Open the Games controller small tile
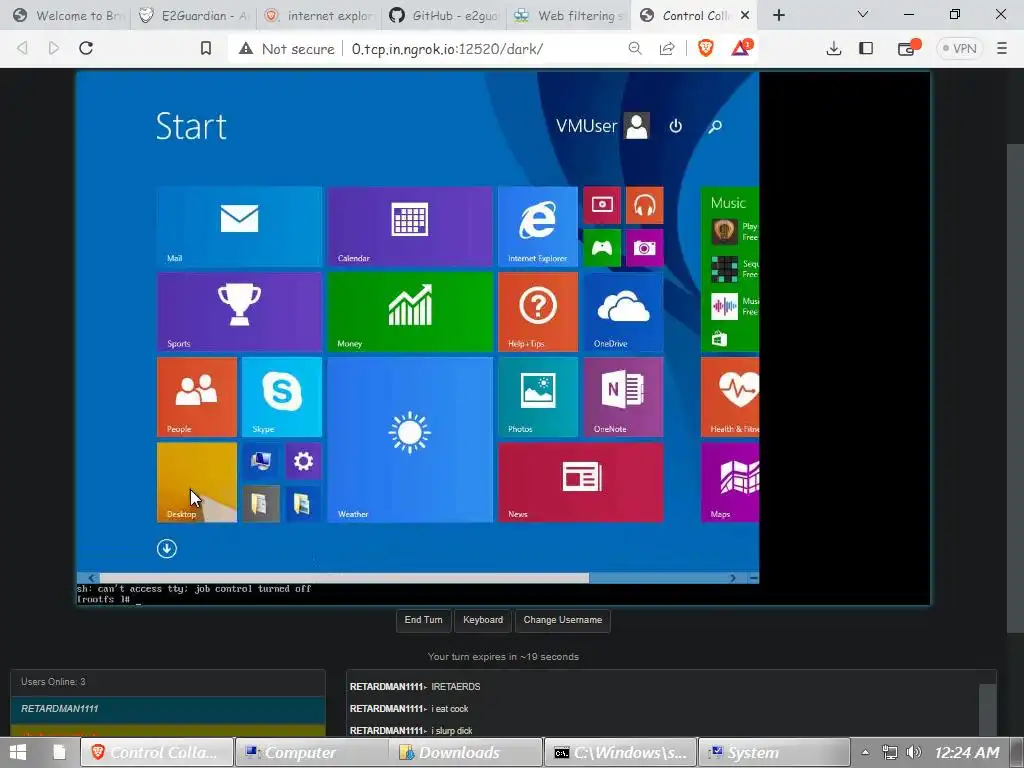The width and height of the screenshot is (1024, 768). [x=601, y=248]
